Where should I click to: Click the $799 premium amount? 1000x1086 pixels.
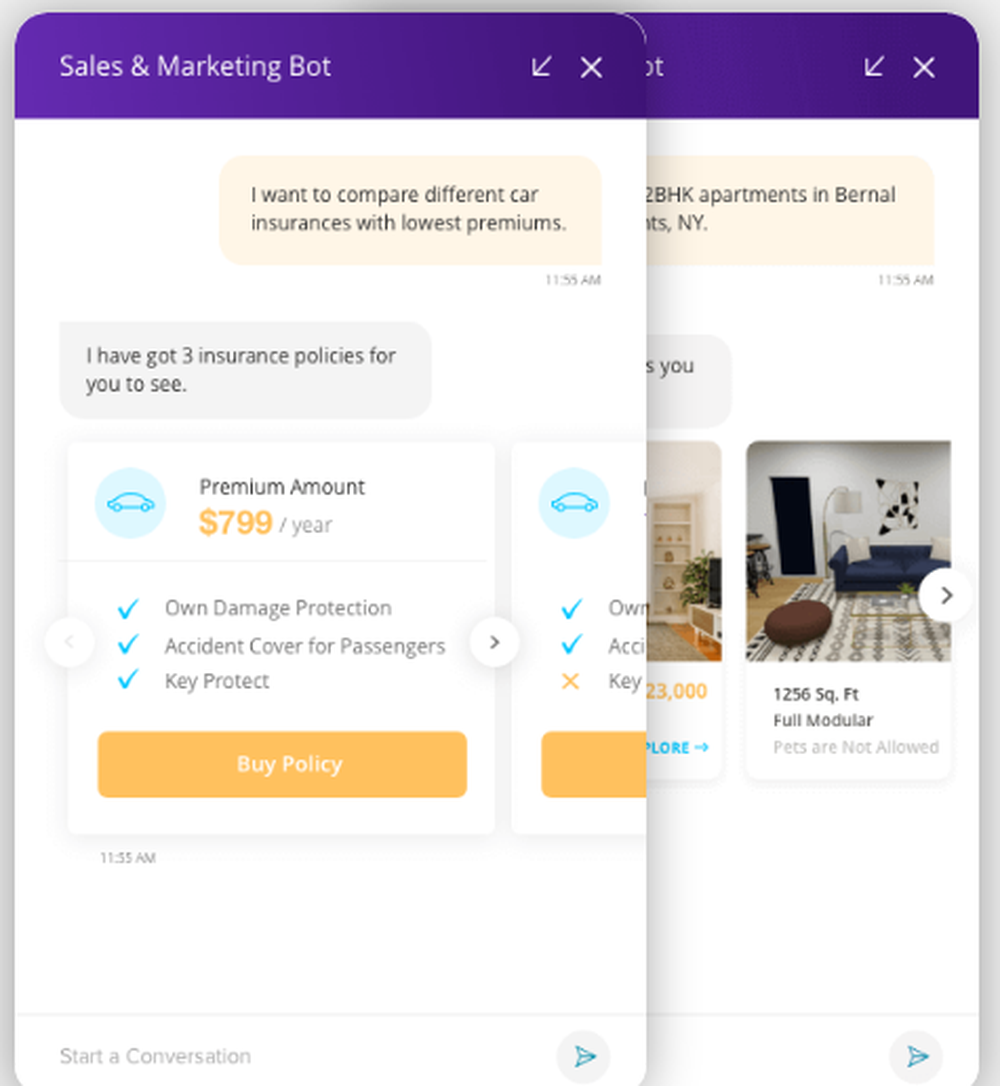click(x=236, y=522)
